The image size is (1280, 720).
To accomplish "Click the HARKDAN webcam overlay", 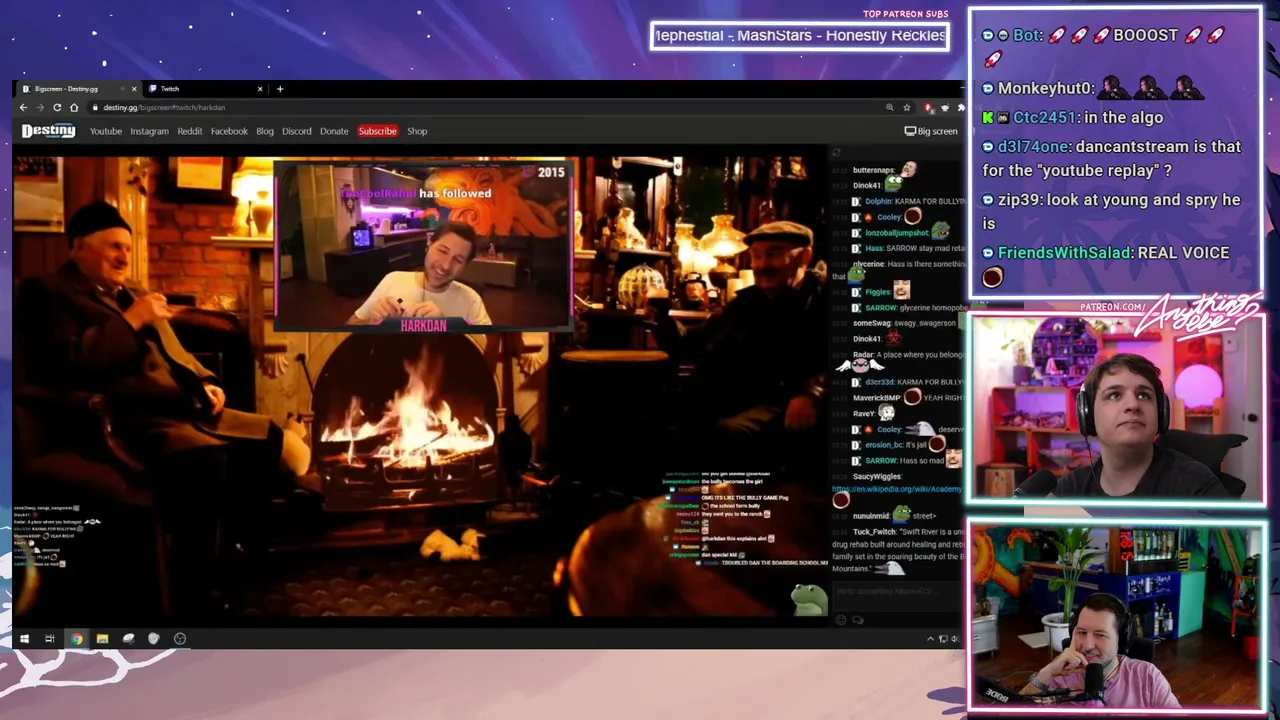I will [423, 245].
